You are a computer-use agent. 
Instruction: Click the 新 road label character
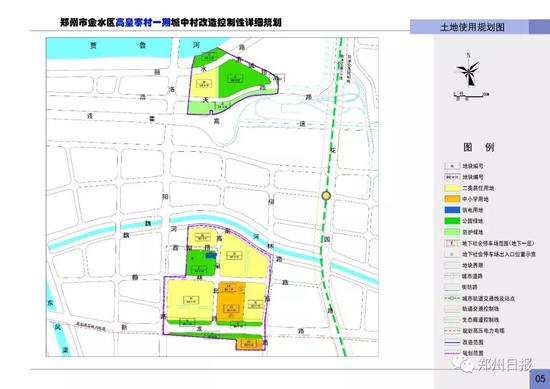pyautogui.click(x=123, y=327)
